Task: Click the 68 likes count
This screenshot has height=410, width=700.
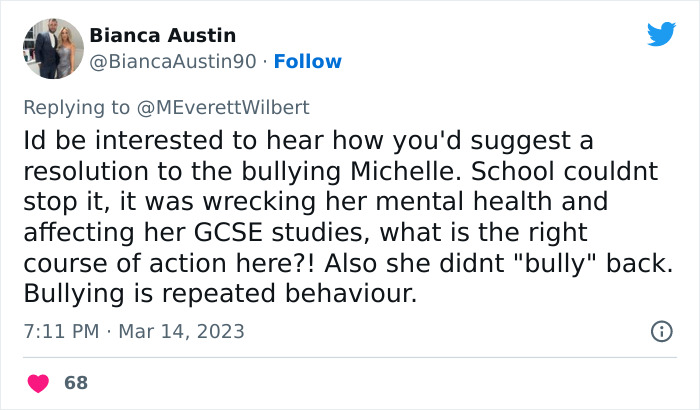Action: click(75, 383)
